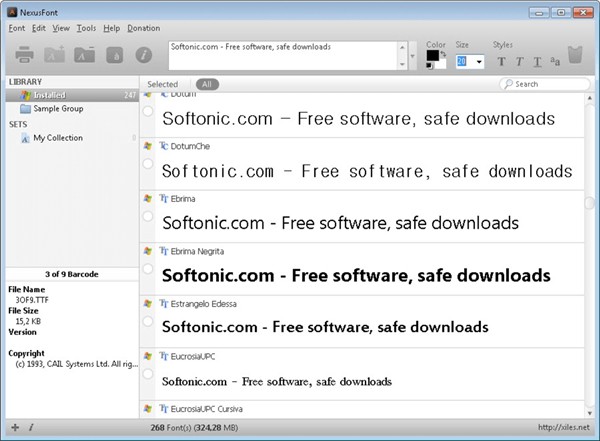
Task: Select My Collection set
Action: 58,138
